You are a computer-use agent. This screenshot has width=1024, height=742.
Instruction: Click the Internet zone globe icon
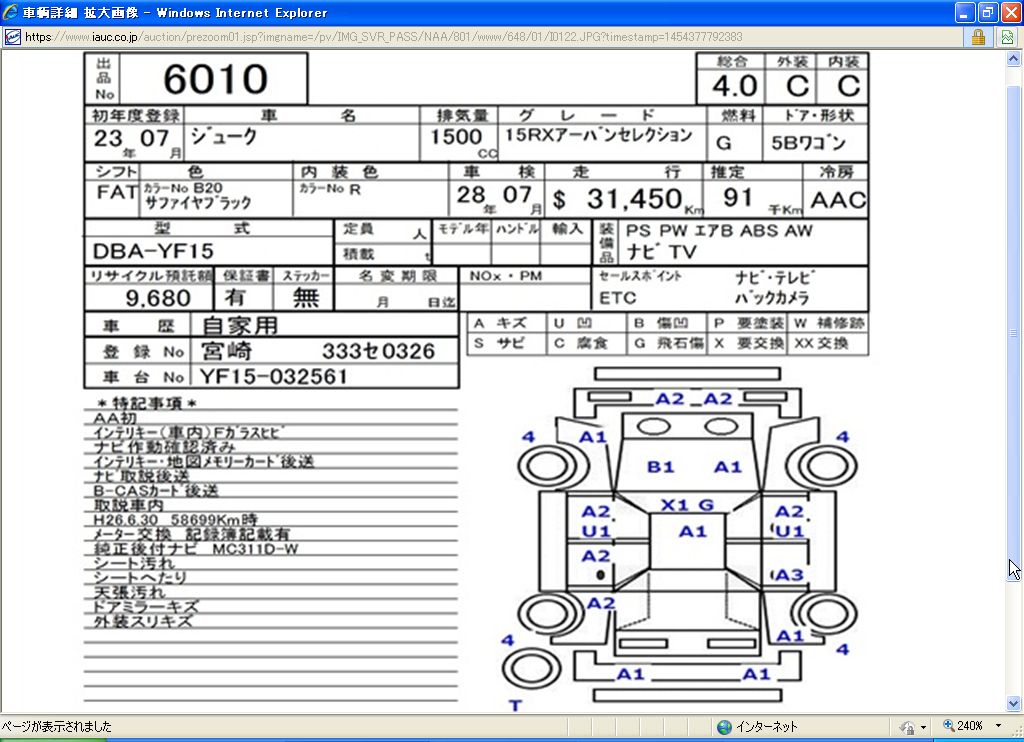pyautogui.click(x=724, y=727)
